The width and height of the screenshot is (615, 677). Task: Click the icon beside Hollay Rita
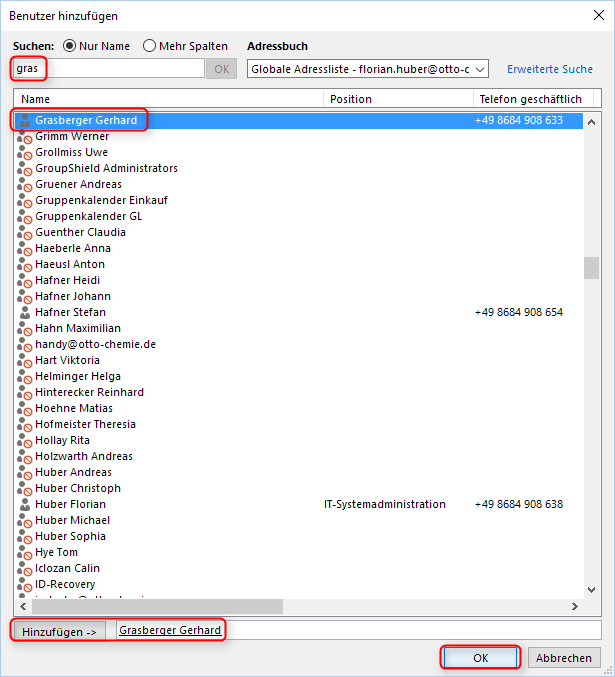coord(25,440)
